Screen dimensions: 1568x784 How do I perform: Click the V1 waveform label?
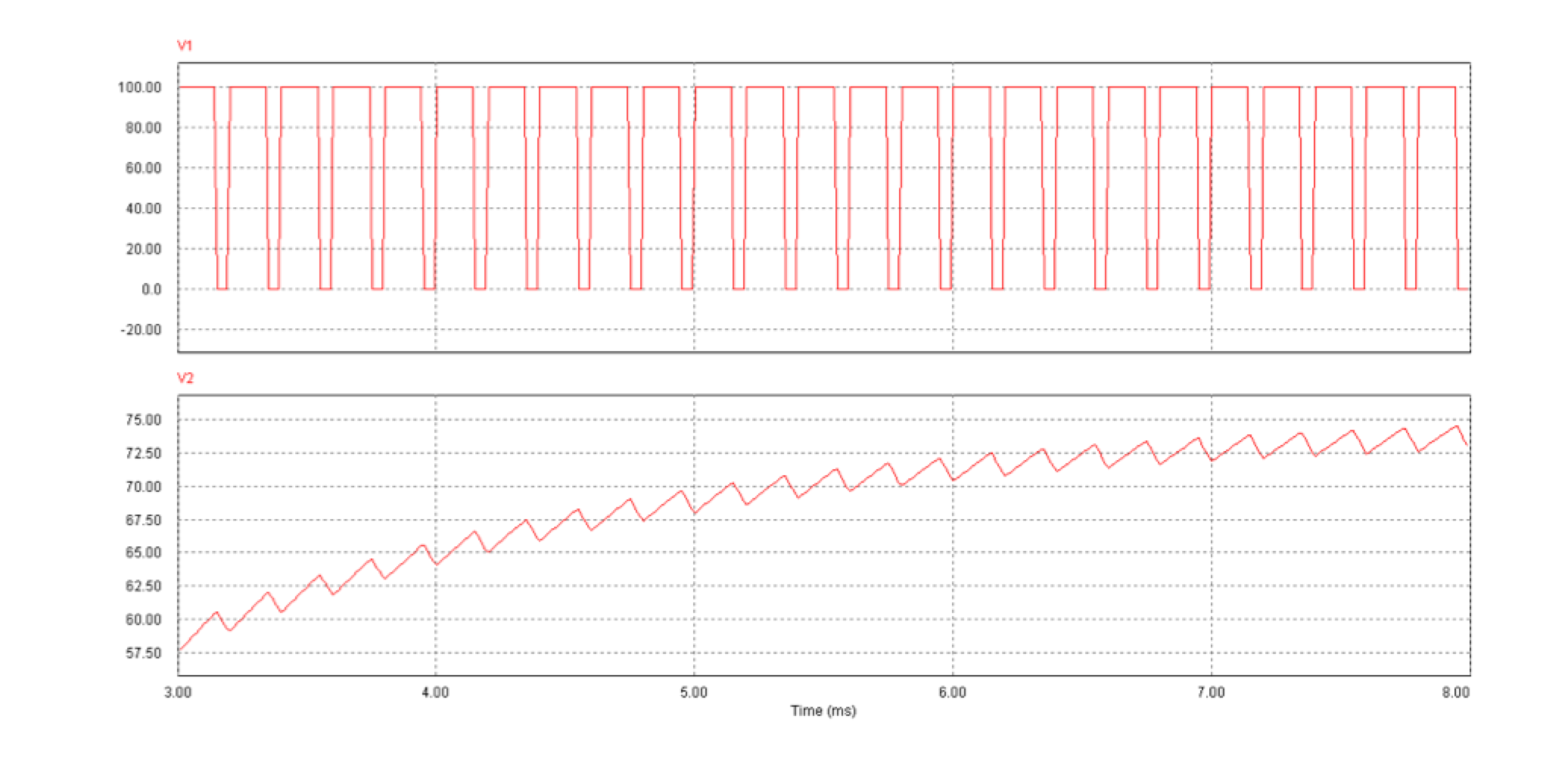click(185, 46)
